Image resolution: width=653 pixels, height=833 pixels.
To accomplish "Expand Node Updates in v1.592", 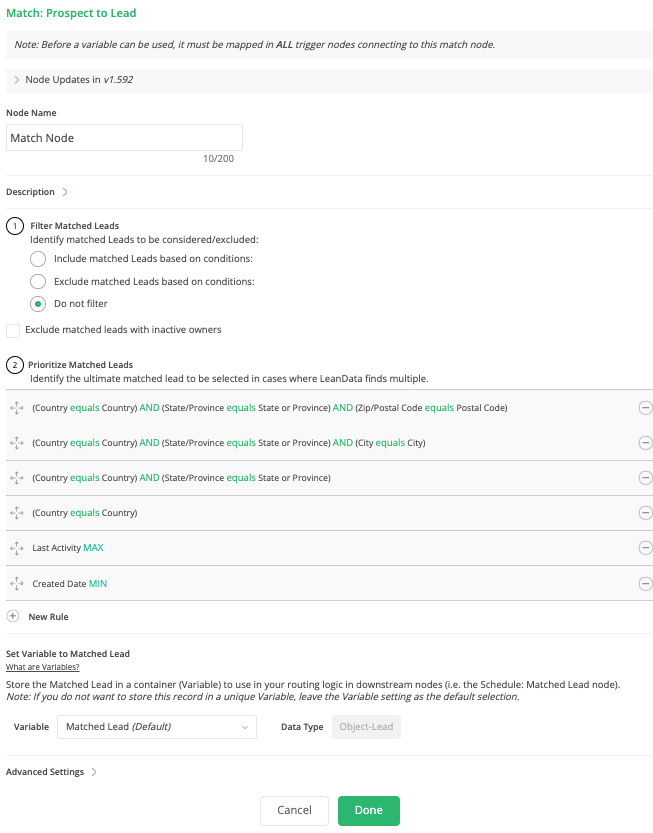I will (17, 80).
